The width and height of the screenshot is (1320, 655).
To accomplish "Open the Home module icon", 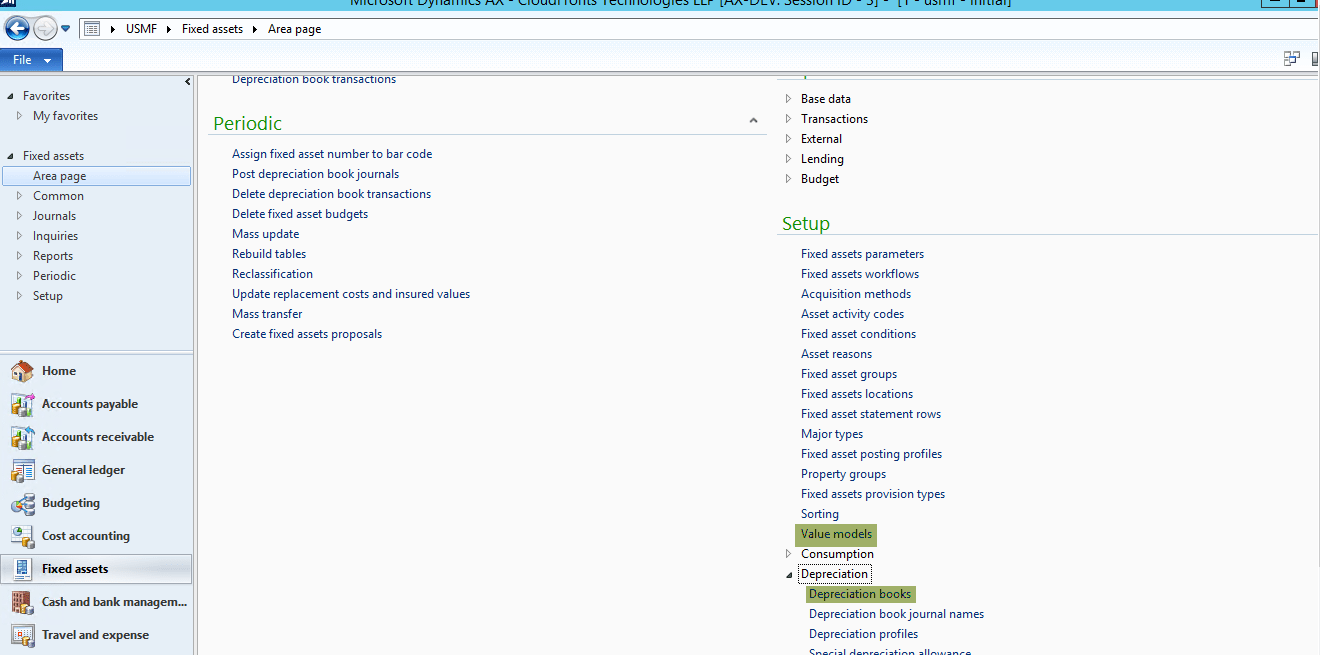I will [22, 371].
